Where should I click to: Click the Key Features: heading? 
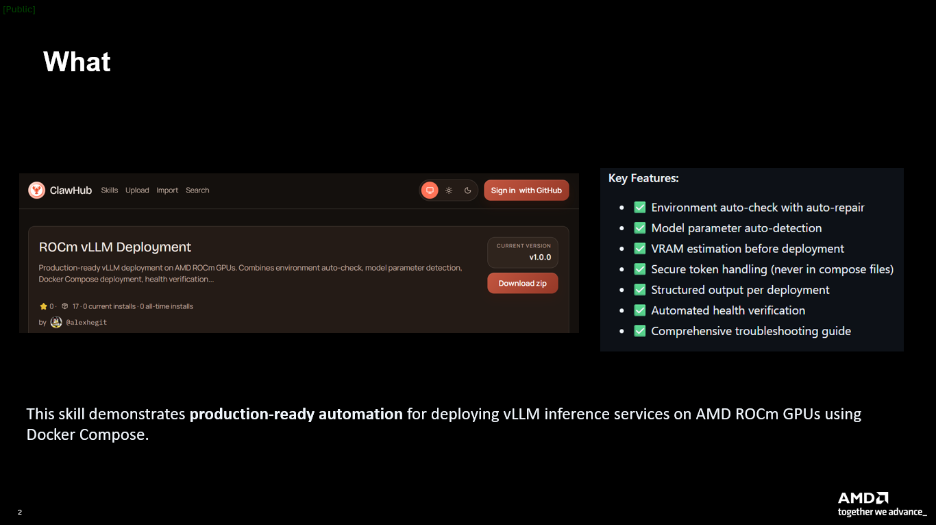click(644, 178)
